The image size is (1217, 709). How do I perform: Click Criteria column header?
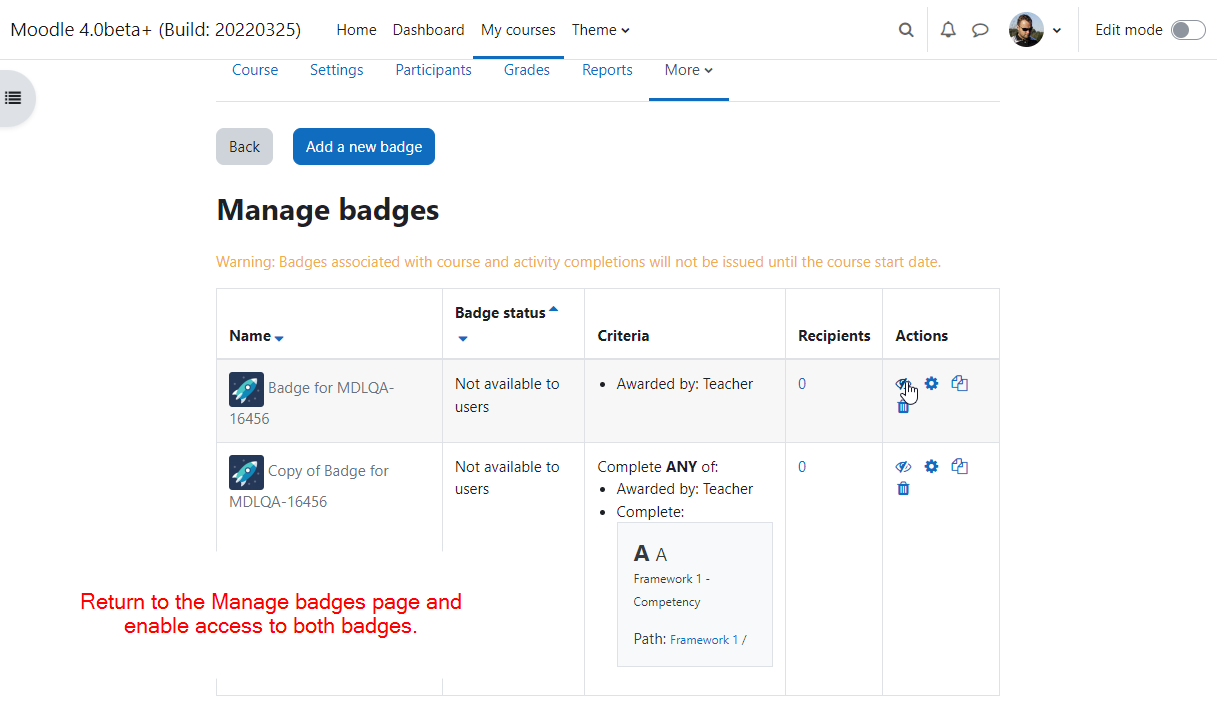[623, 336]
